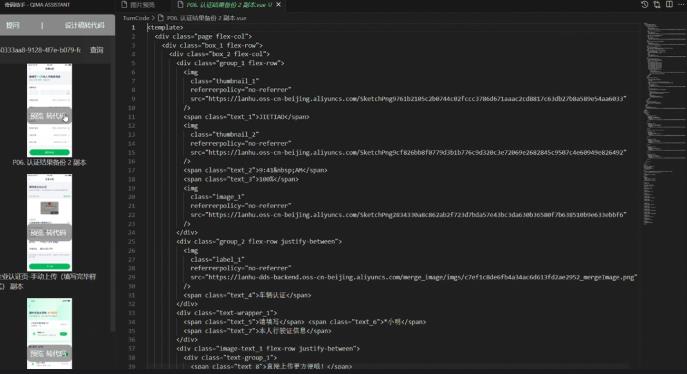Screen dimensions: 687x374
Task: Open the left tab beside 设计稿转代码
Action: tap(13, 25)
